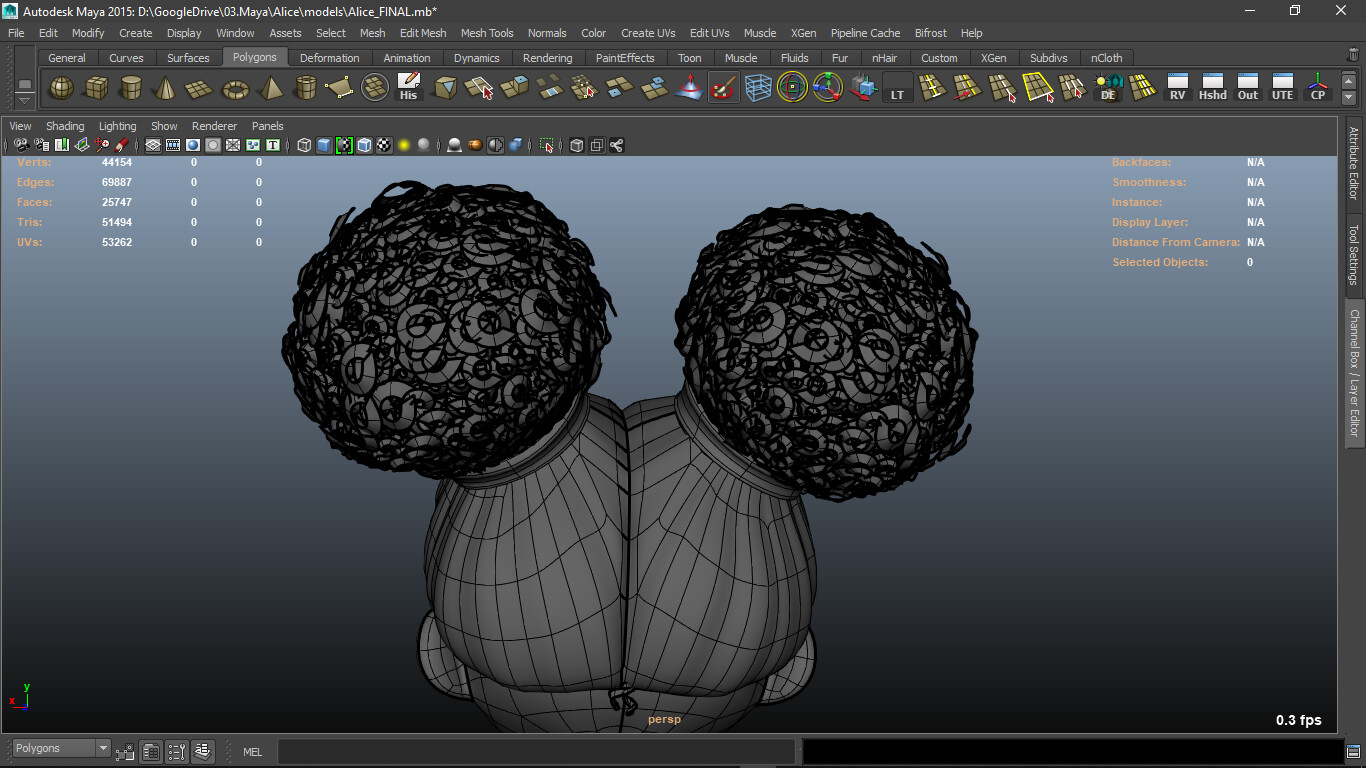Open the Edit Mesh menu
The image size is (1366, 768).
(423, 33)
